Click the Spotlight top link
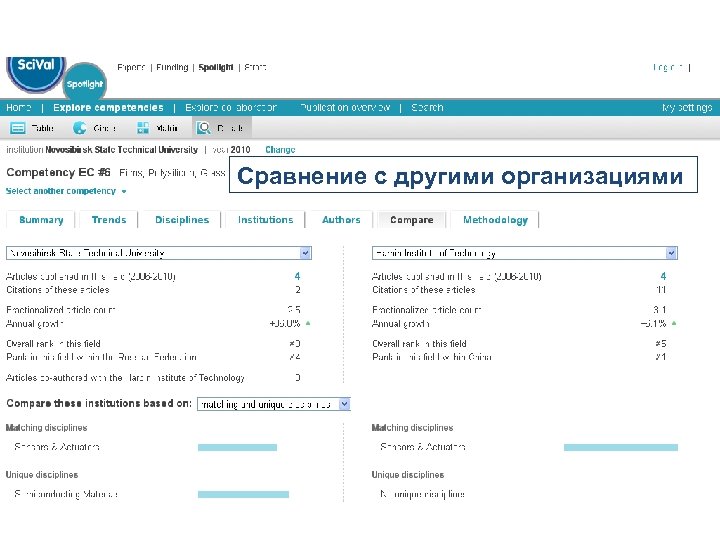 216,68
